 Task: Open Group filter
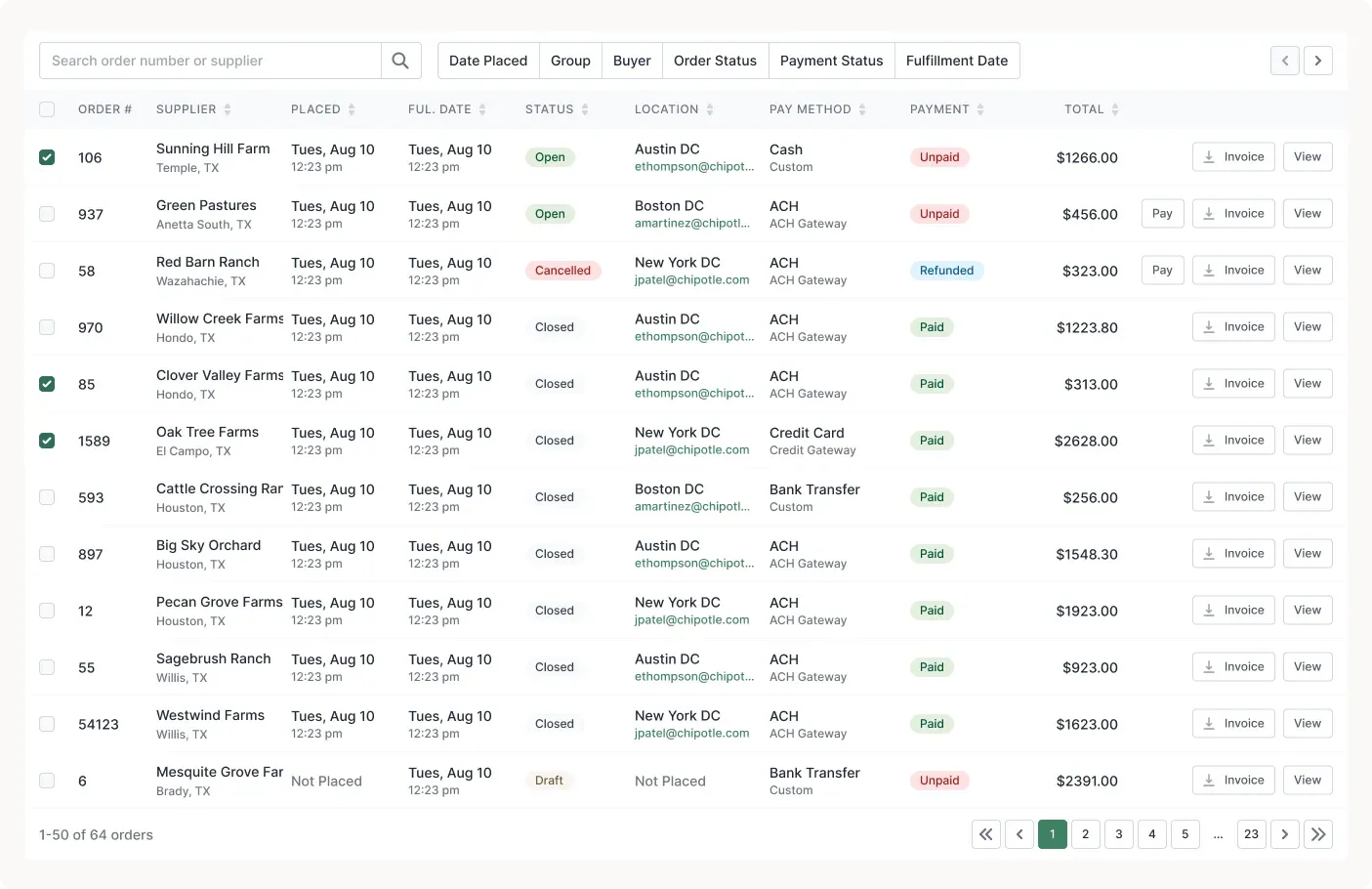coord(570,61)
